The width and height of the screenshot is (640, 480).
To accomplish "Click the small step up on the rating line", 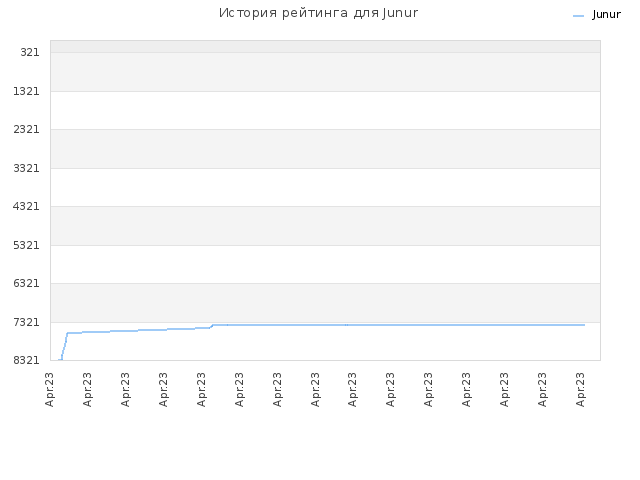I will 211,326.
